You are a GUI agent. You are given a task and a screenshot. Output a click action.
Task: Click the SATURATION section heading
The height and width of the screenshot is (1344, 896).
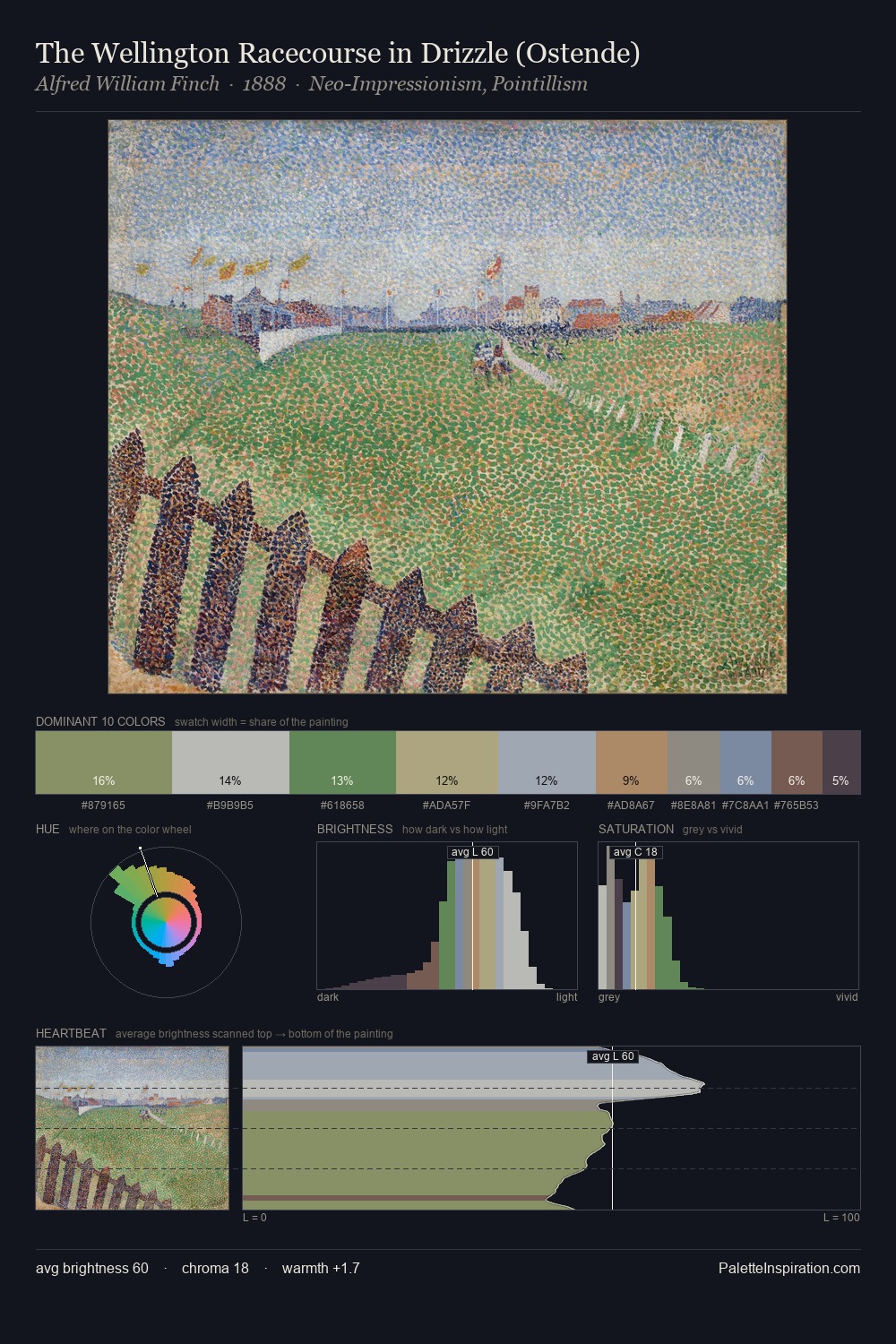tap(636, 829)
